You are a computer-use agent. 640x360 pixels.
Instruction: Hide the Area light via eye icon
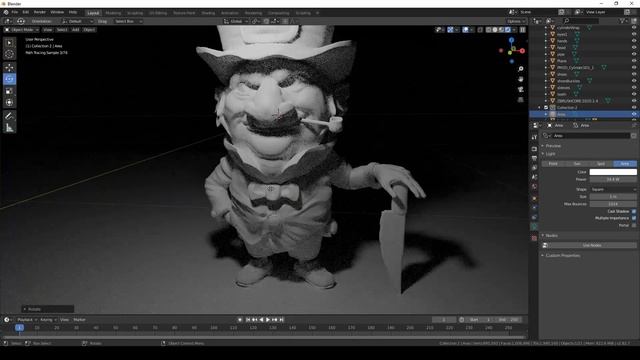634,114
